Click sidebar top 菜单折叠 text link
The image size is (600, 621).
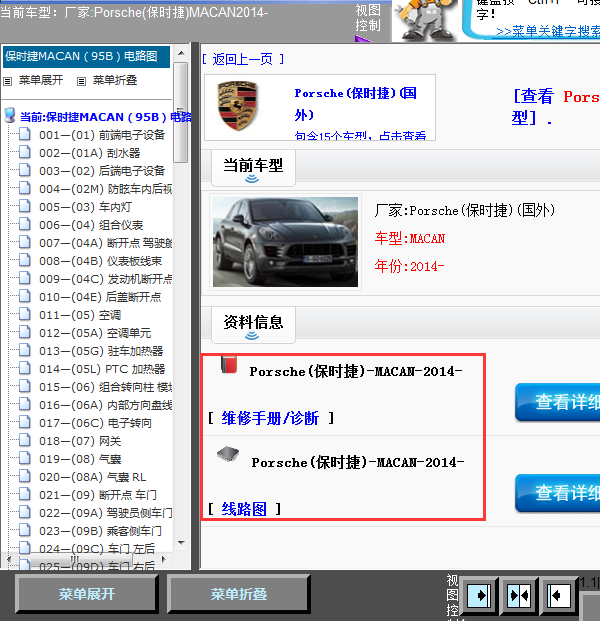click(x=115, y=80)
